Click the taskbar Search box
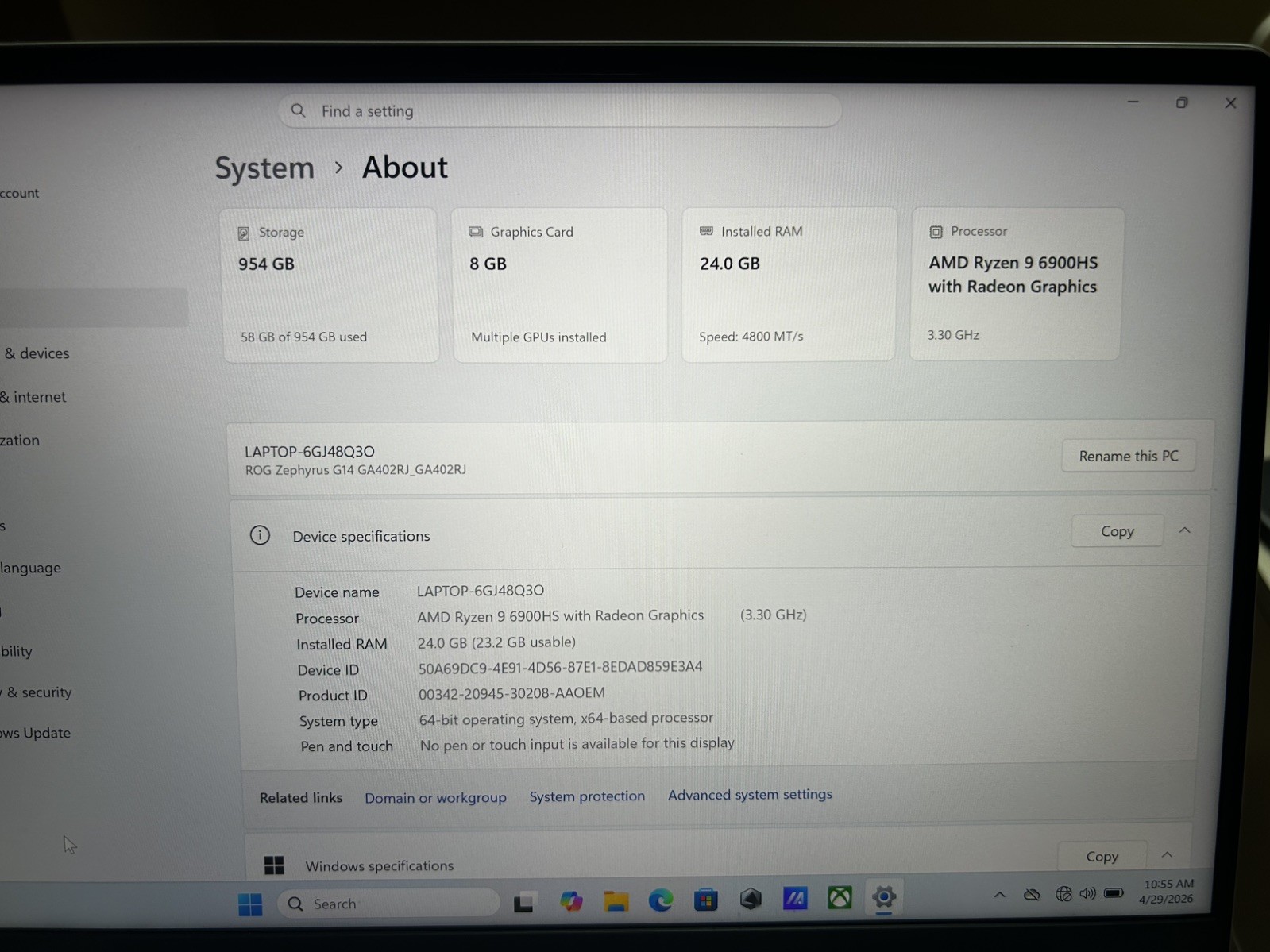The image size is (1270, 952). [389, 904]
